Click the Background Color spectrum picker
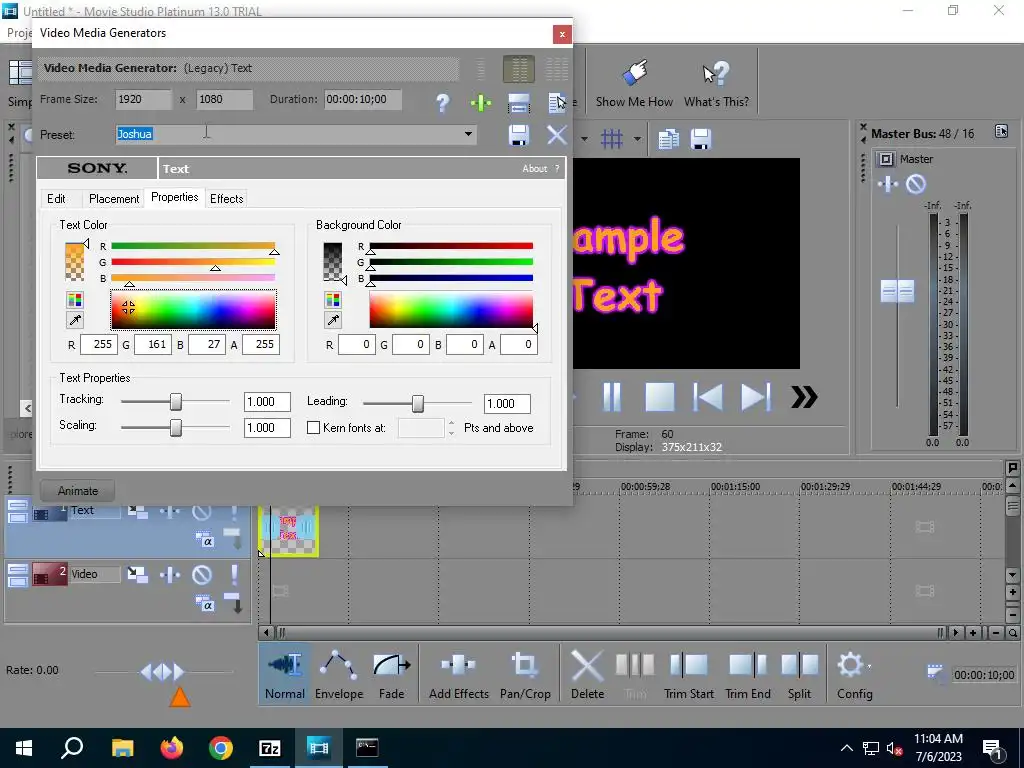 [x=451, y=310]
